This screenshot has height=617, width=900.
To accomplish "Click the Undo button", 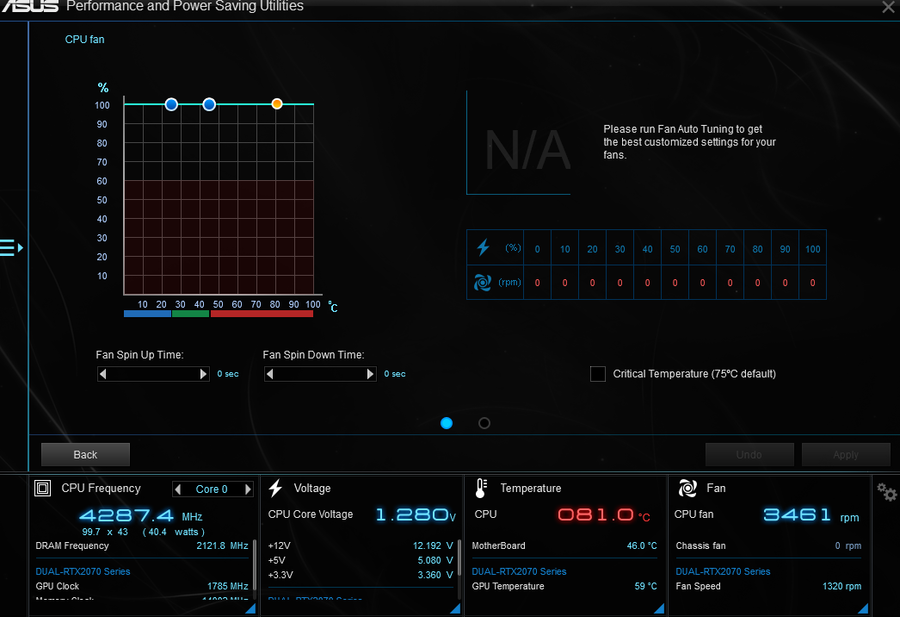I will (x=749, y=455).
